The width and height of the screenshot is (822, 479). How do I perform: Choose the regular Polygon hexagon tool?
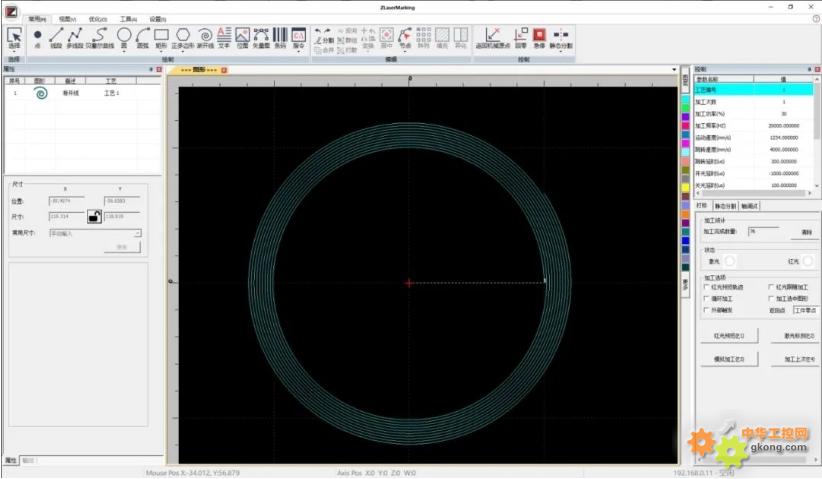point(182,36)
